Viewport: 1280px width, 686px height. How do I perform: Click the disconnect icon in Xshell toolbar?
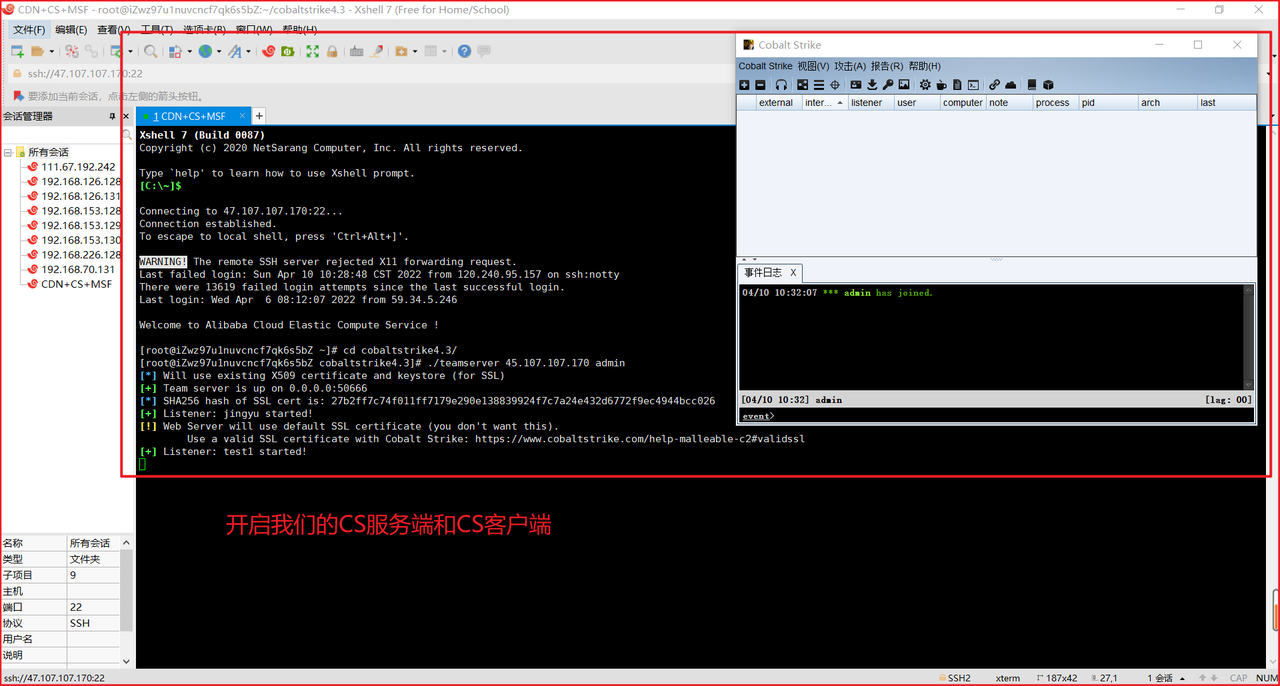point(72,51)
